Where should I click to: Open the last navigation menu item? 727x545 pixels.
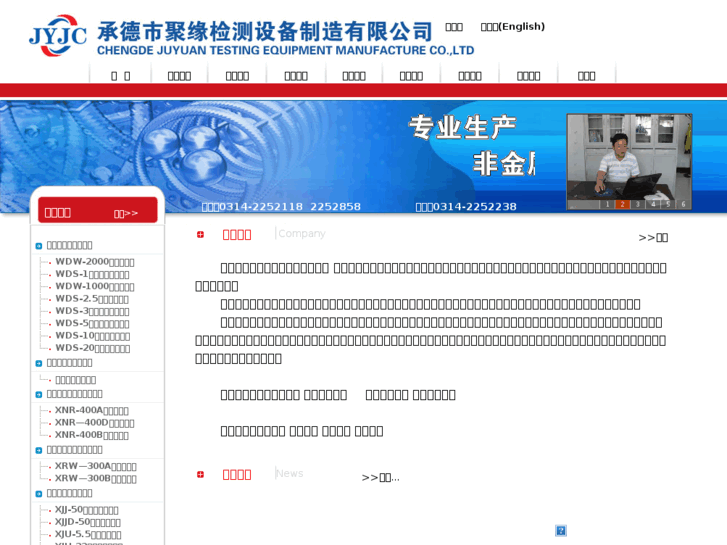coord(587,76)
